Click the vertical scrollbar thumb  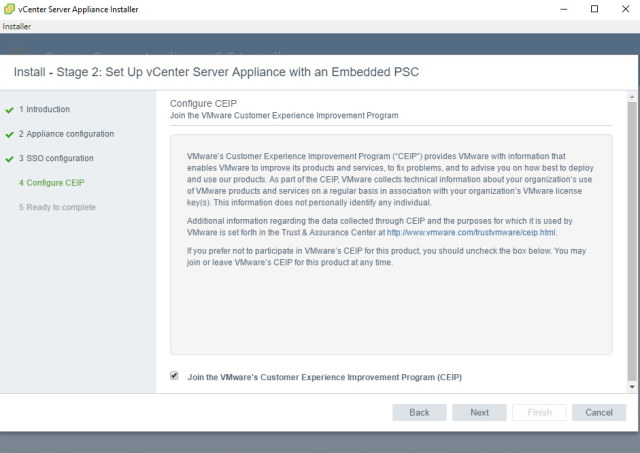click(x=632, y=241)
